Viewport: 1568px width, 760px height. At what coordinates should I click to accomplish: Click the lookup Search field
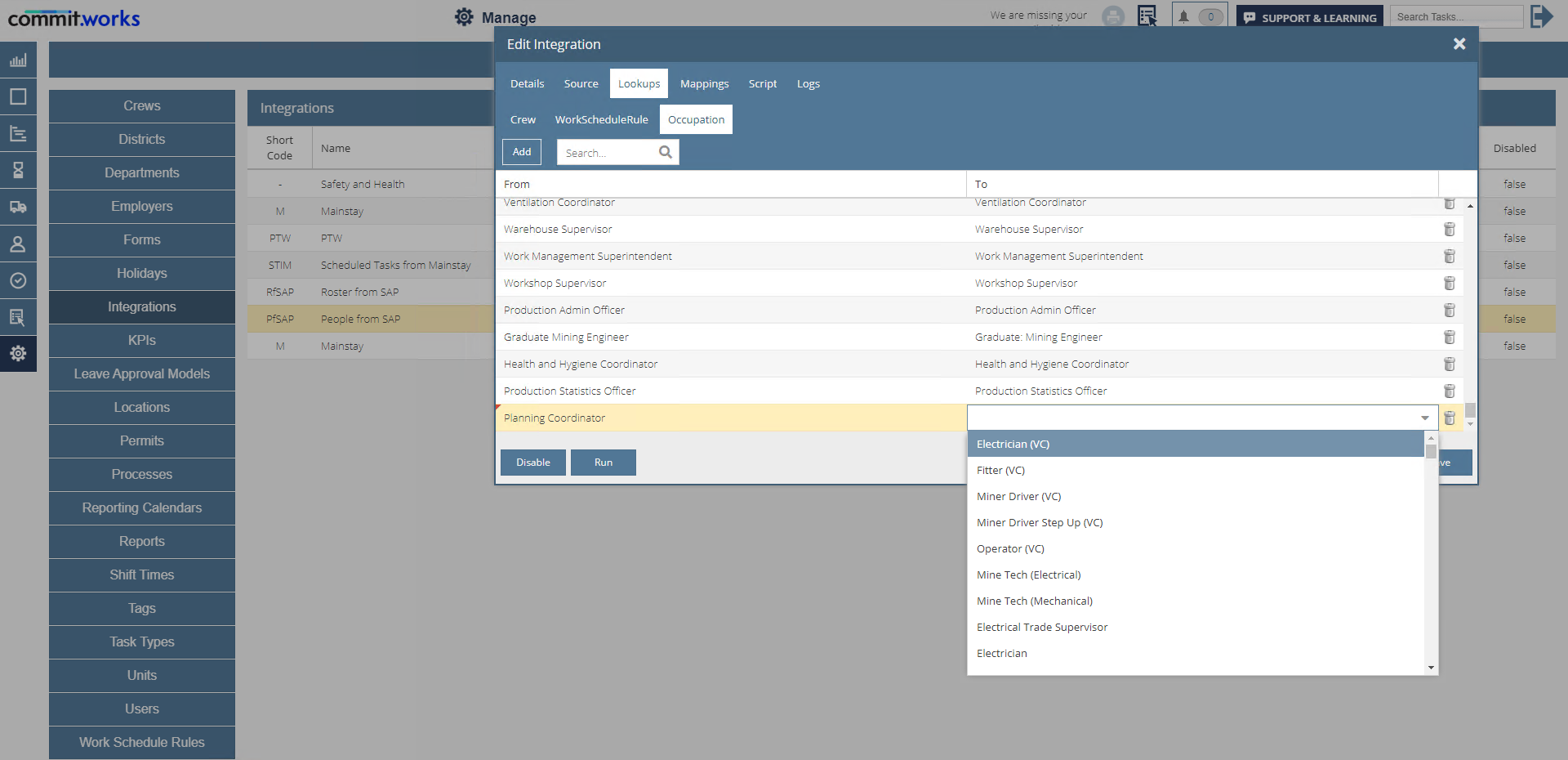point(608,152)
